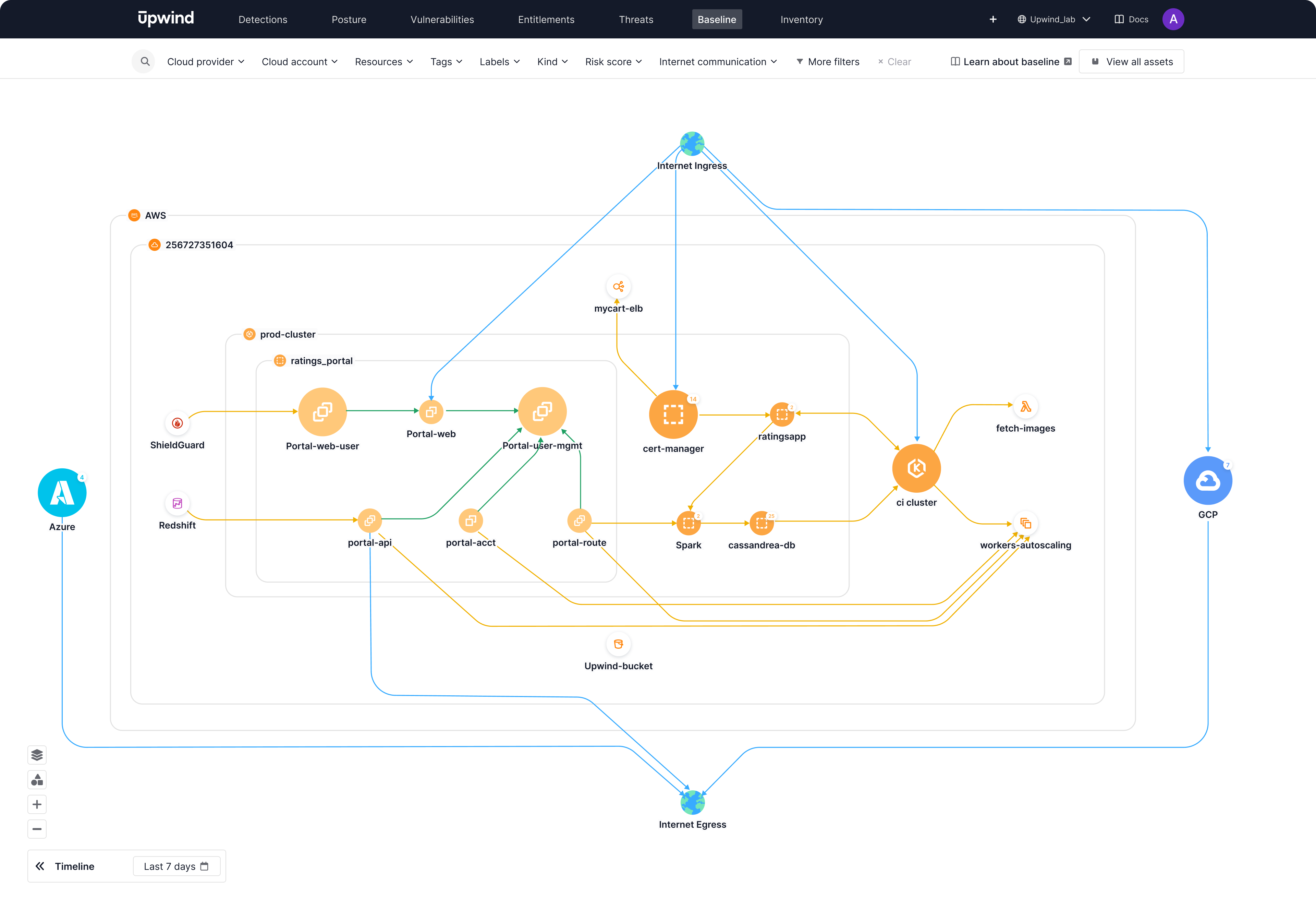The image size is (1316, 899).
Task: Clear all applied filters
Action: 894,61
